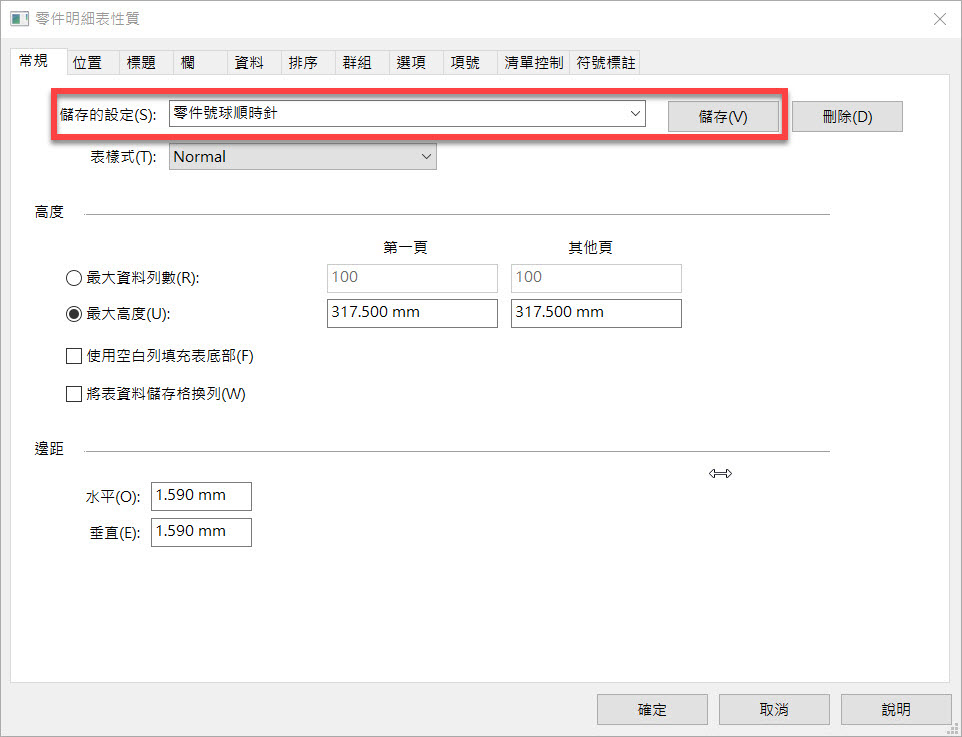Click the dialog title bar app icon

click(x=19, y=19)
